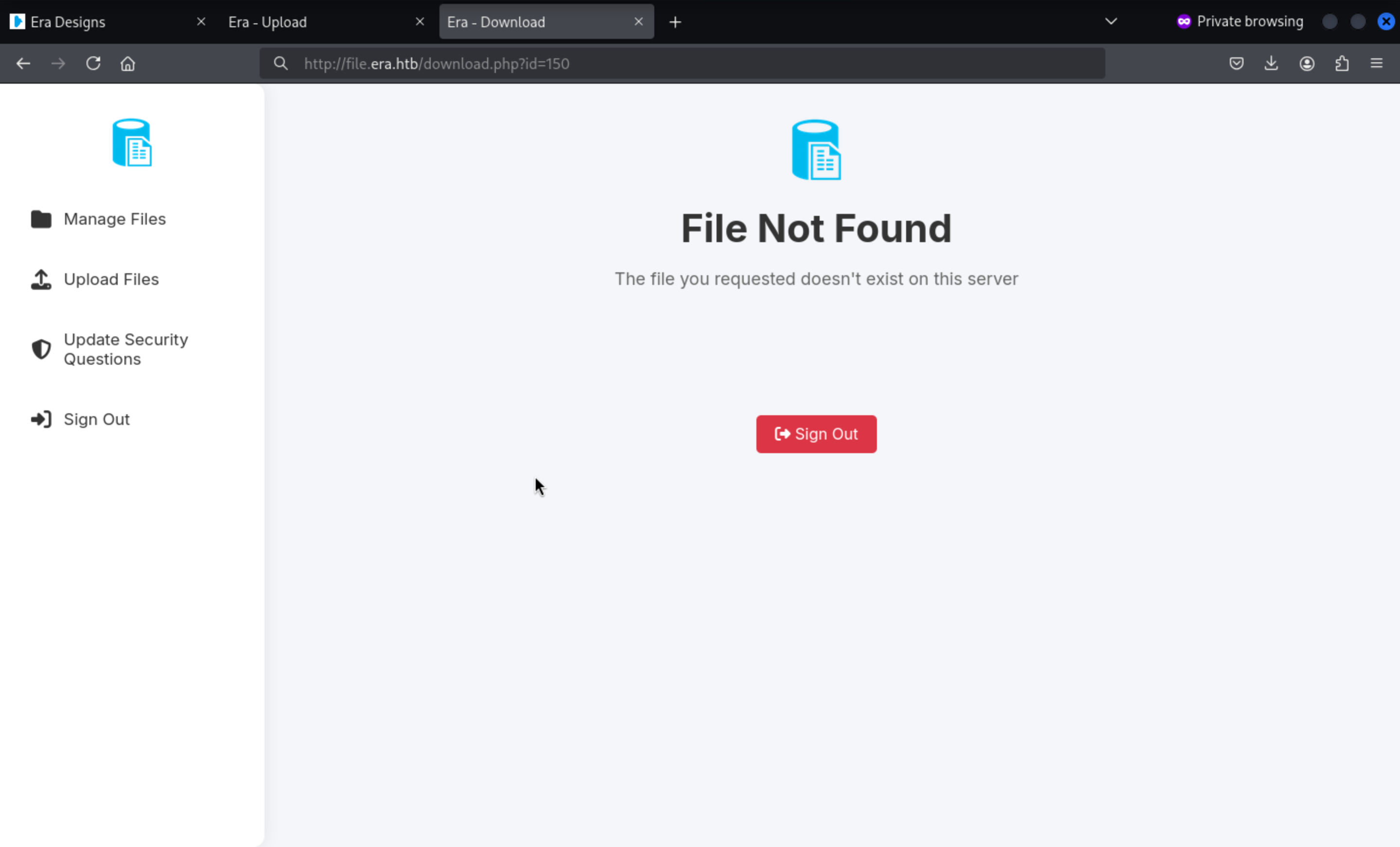Navigate back to previous page
This screenshot has width=1400, height=847.
(23, 64)
